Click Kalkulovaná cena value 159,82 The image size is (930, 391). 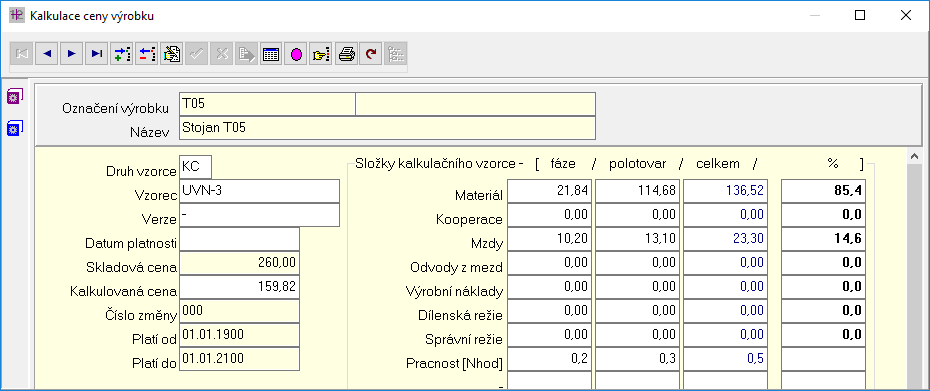pos(239,287)
